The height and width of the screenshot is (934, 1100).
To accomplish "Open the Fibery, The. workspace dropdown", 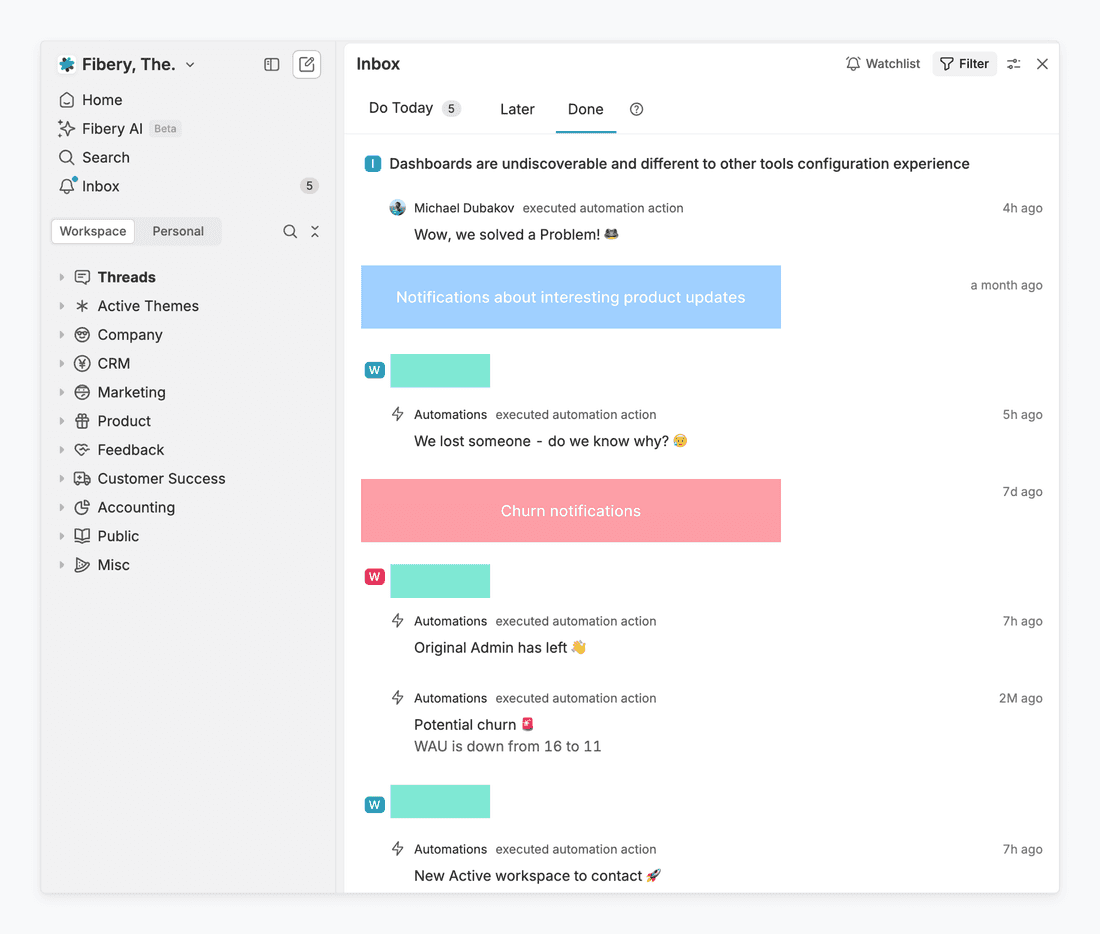I will tap(126, 63).
